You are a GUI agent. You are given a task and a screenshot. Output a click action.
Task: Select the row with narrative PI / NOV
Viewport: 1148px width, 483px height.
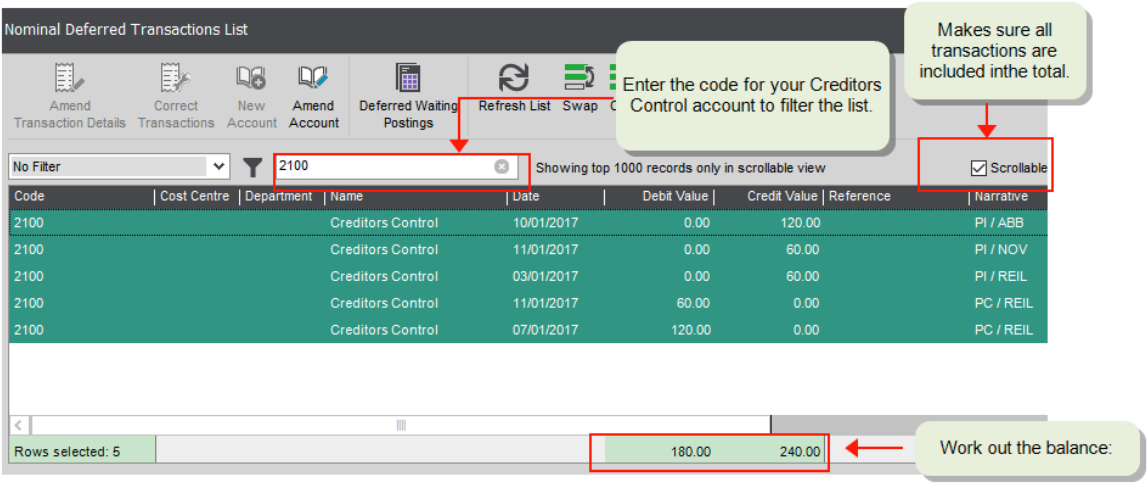tap(528, 250)
